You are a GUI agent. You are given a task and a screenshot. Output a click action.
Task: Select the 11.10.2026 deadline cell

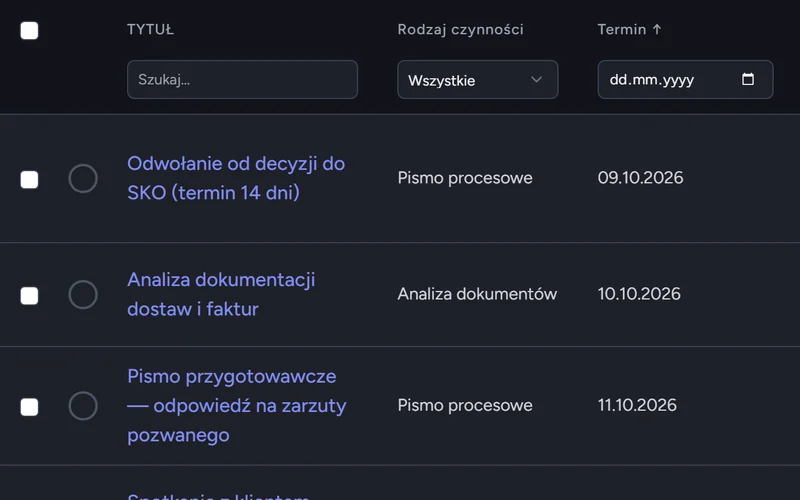pos(637,405)
